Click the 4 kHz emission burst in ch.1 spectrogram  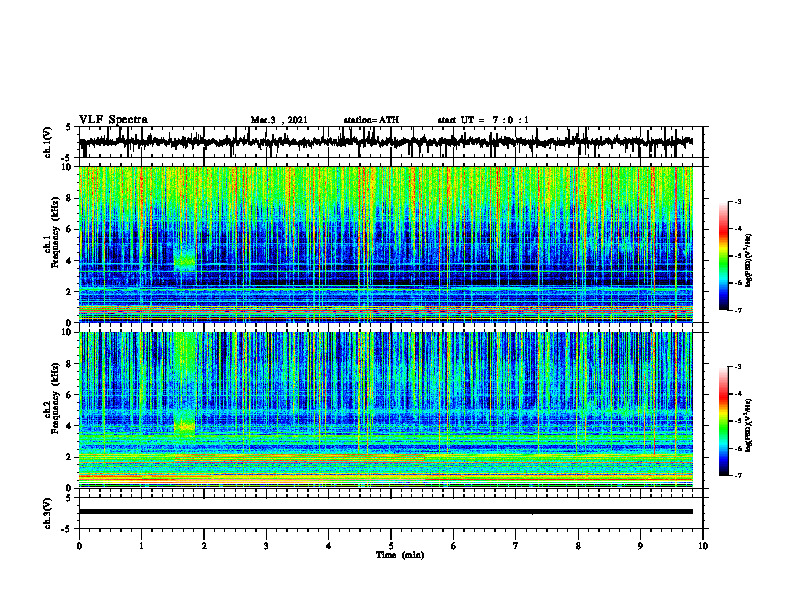pos(185,259)
